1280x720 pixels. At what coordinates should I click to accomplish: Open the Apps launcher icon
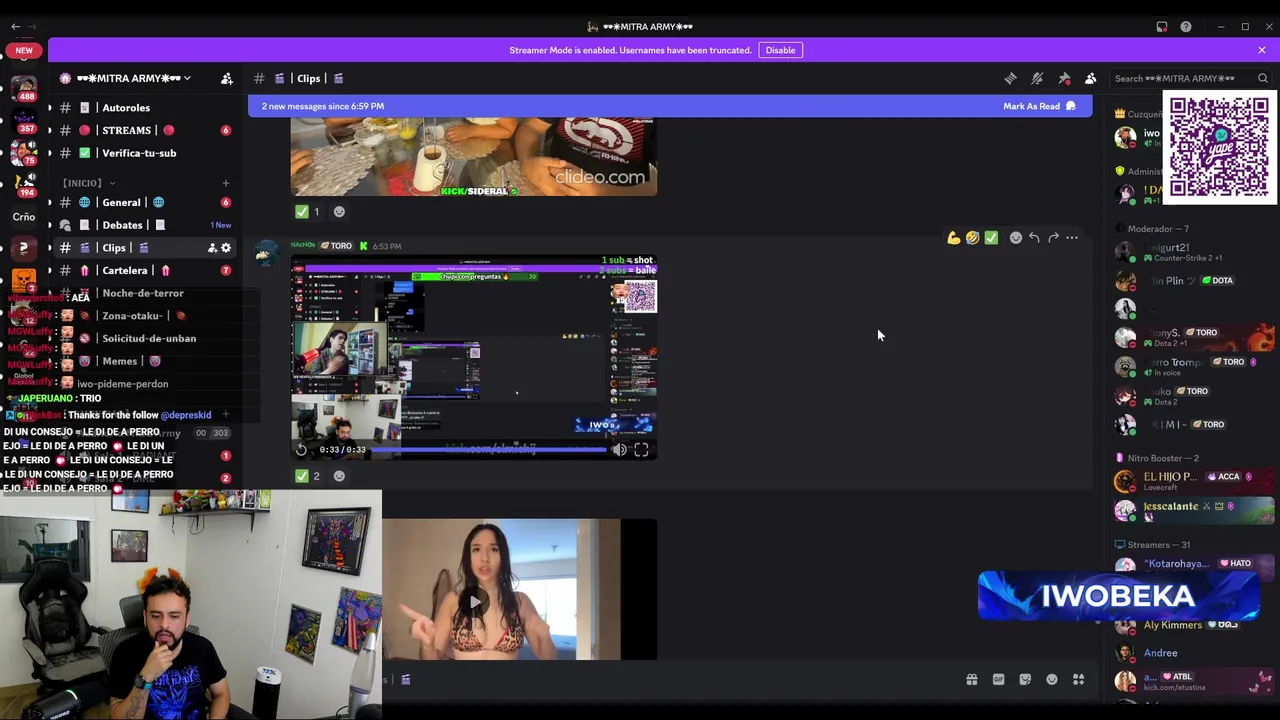point(1079,680)
